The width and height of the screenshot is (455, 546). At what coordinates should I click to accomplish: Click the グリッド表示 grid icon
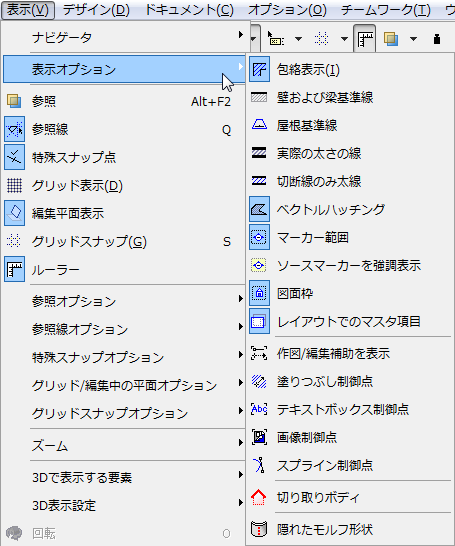[14, 185]
